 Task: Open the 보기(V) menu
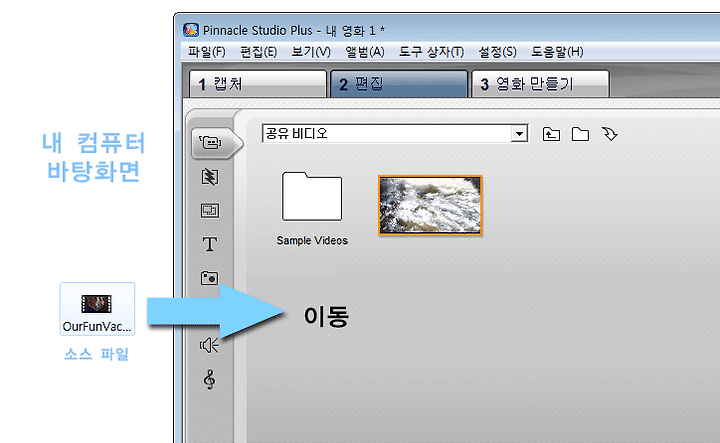click(x=311, y=52)
